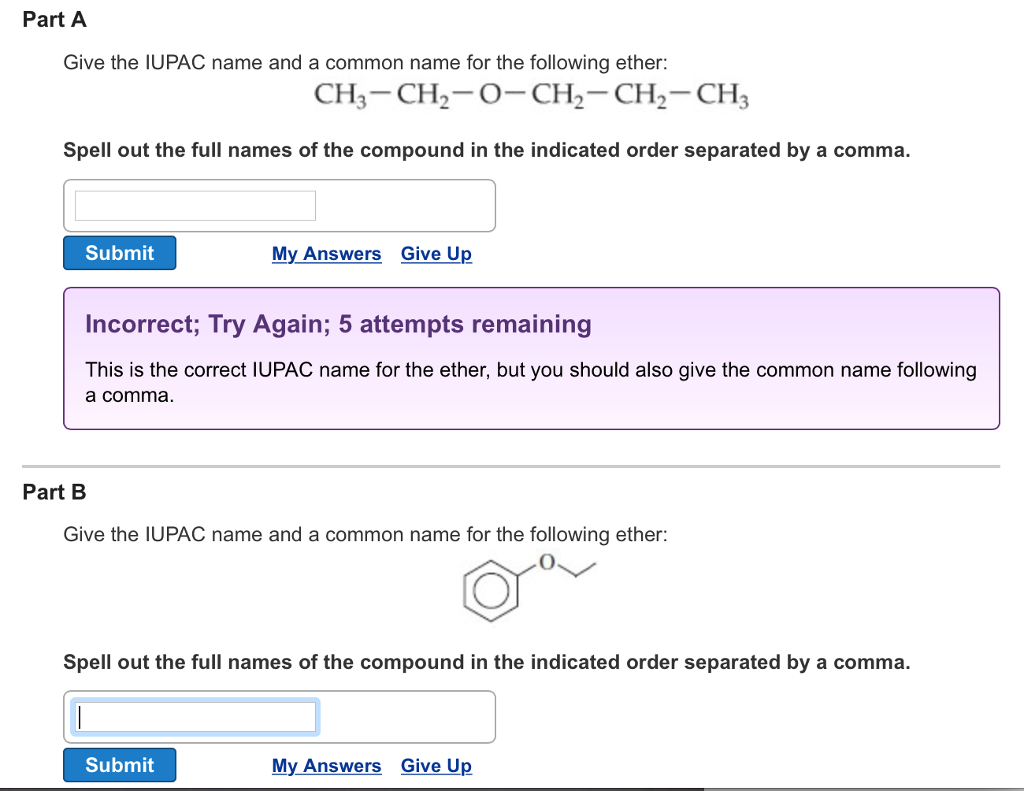Click Give Up link in Part A
The width and height of the screenshot is (1024, 791).
[436, 254]
